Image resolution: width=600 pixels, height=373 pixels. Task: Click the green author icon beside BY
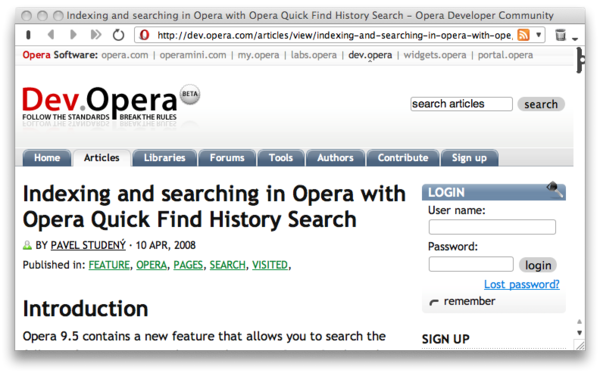click(x=27, y=245)
